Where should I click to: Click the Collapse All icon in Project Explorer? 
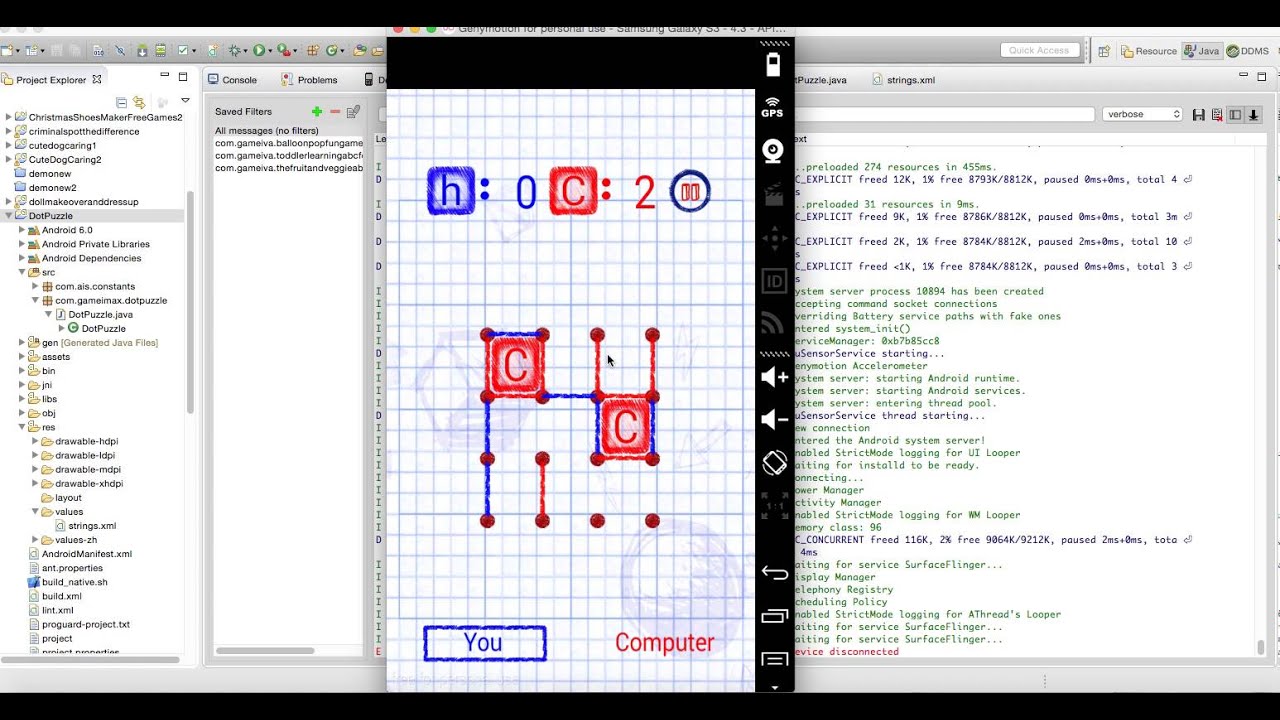[x=122, y=102]
